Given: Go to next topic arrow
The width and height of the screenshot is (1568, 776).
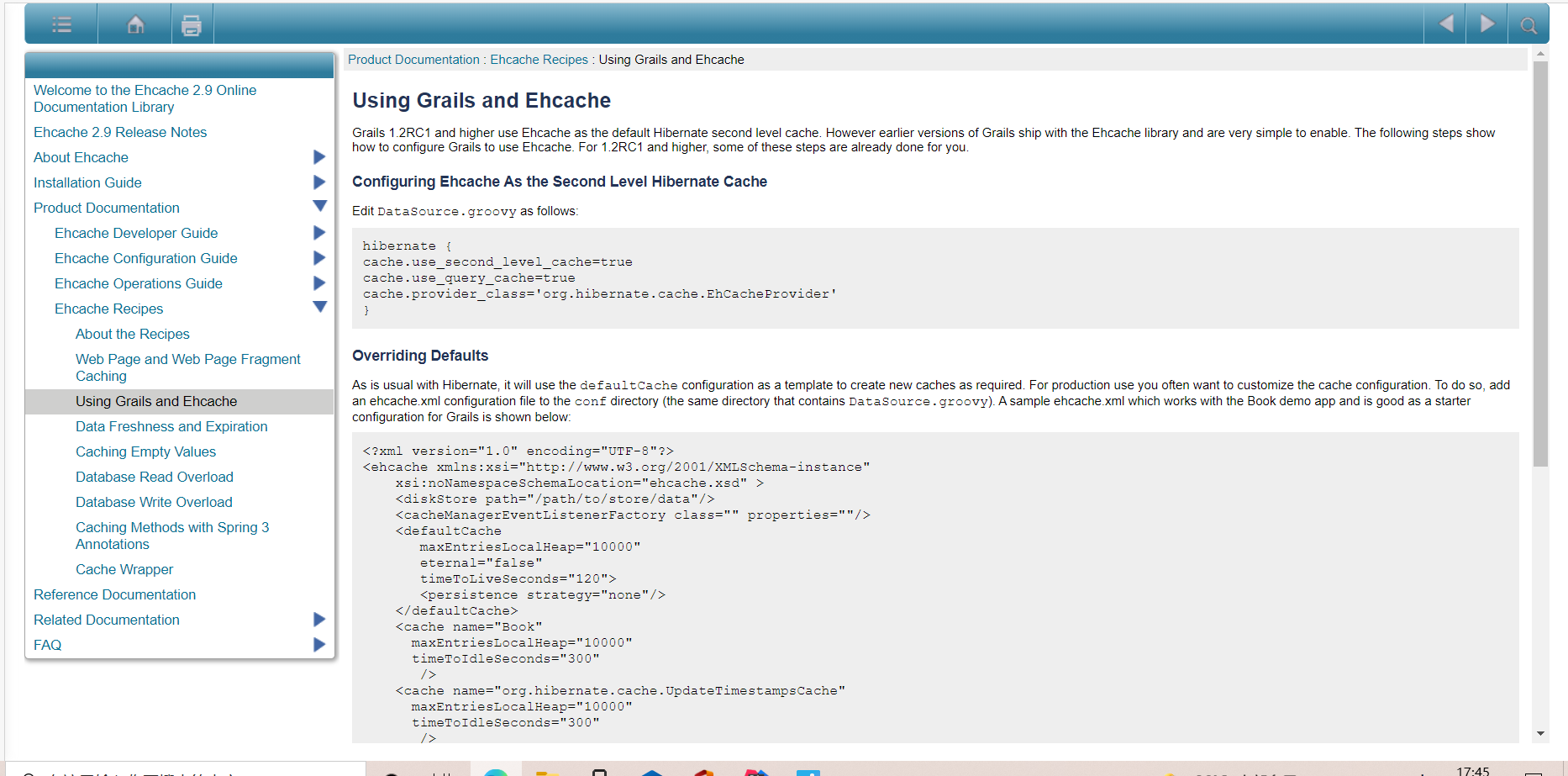Looking at the screenshot, I should click(x=1486, y=24).
